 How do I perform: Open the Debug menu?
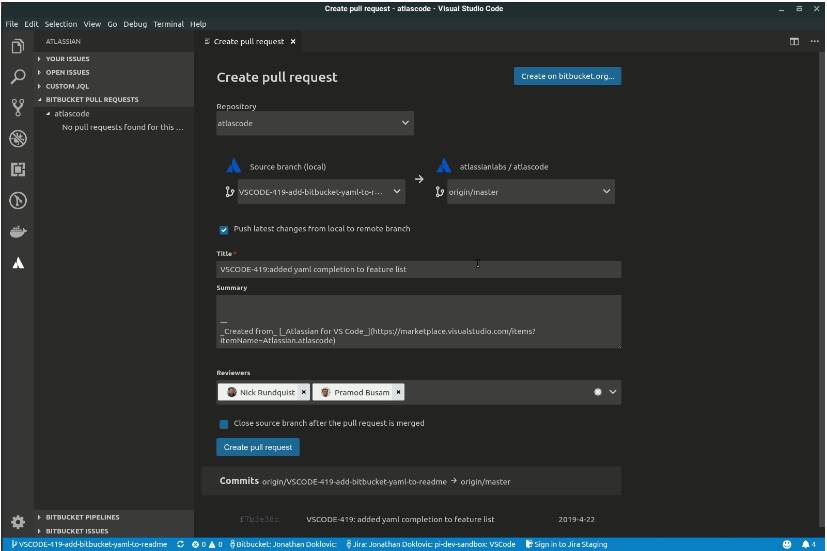tap(135, 24)
